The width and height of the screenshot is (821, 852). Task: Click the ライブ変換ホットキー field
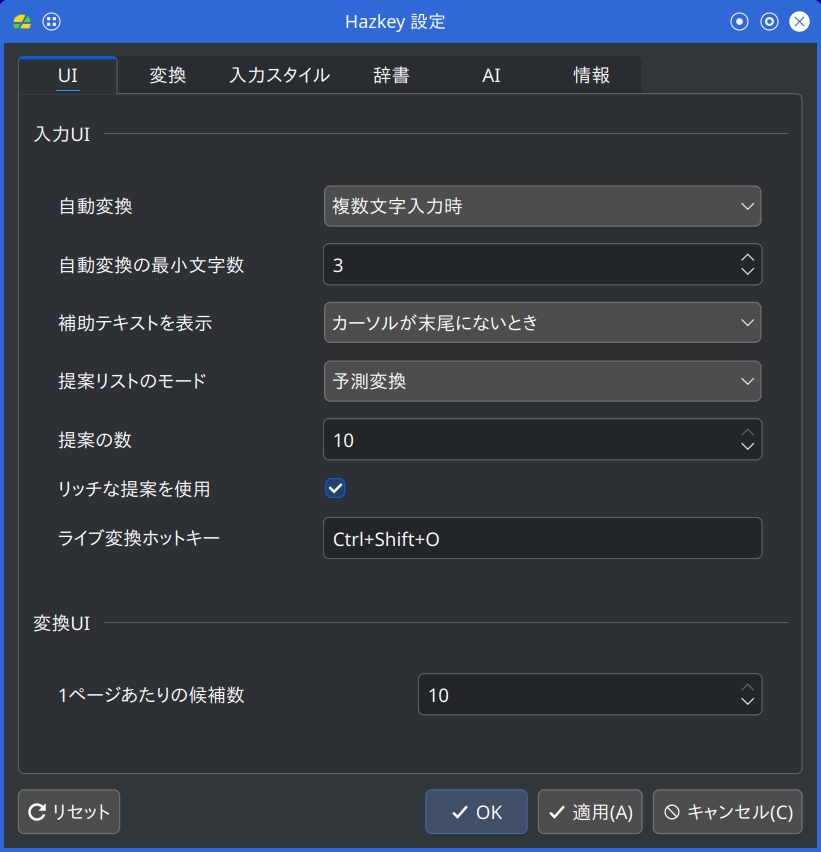pos(542,538)
